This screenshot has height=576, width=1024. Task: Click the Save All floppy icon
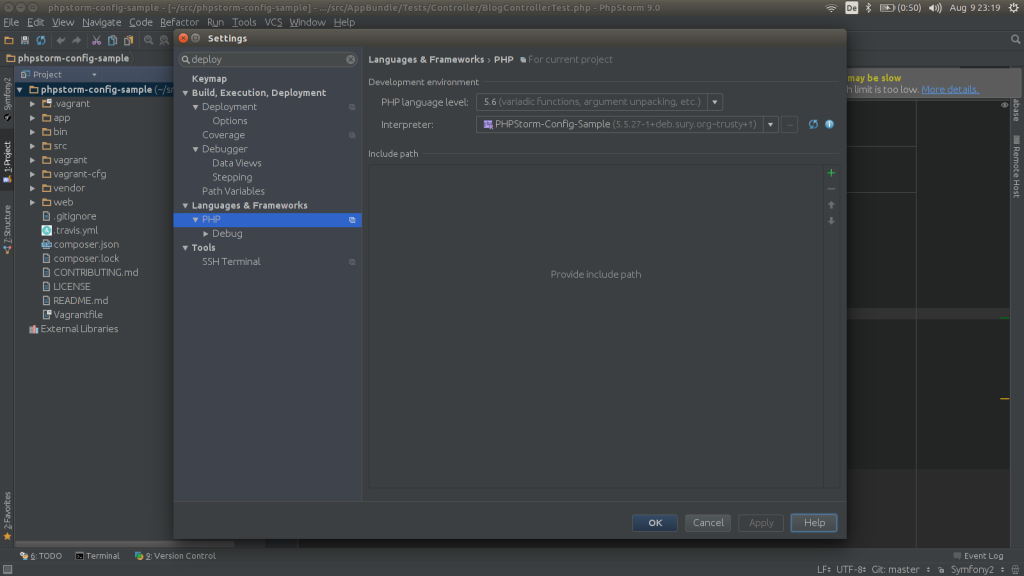point(25,40)
